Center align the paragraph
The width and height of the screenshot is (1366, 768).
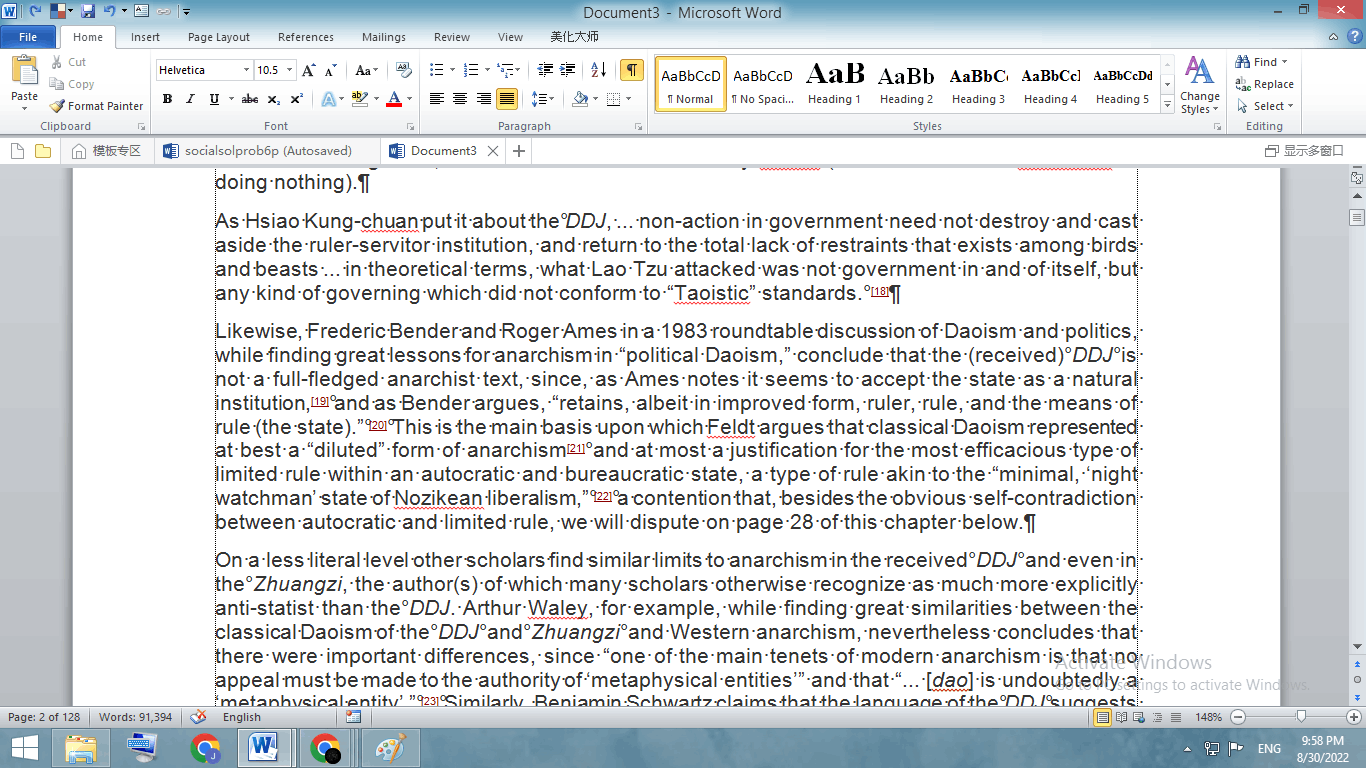[460, 99]
